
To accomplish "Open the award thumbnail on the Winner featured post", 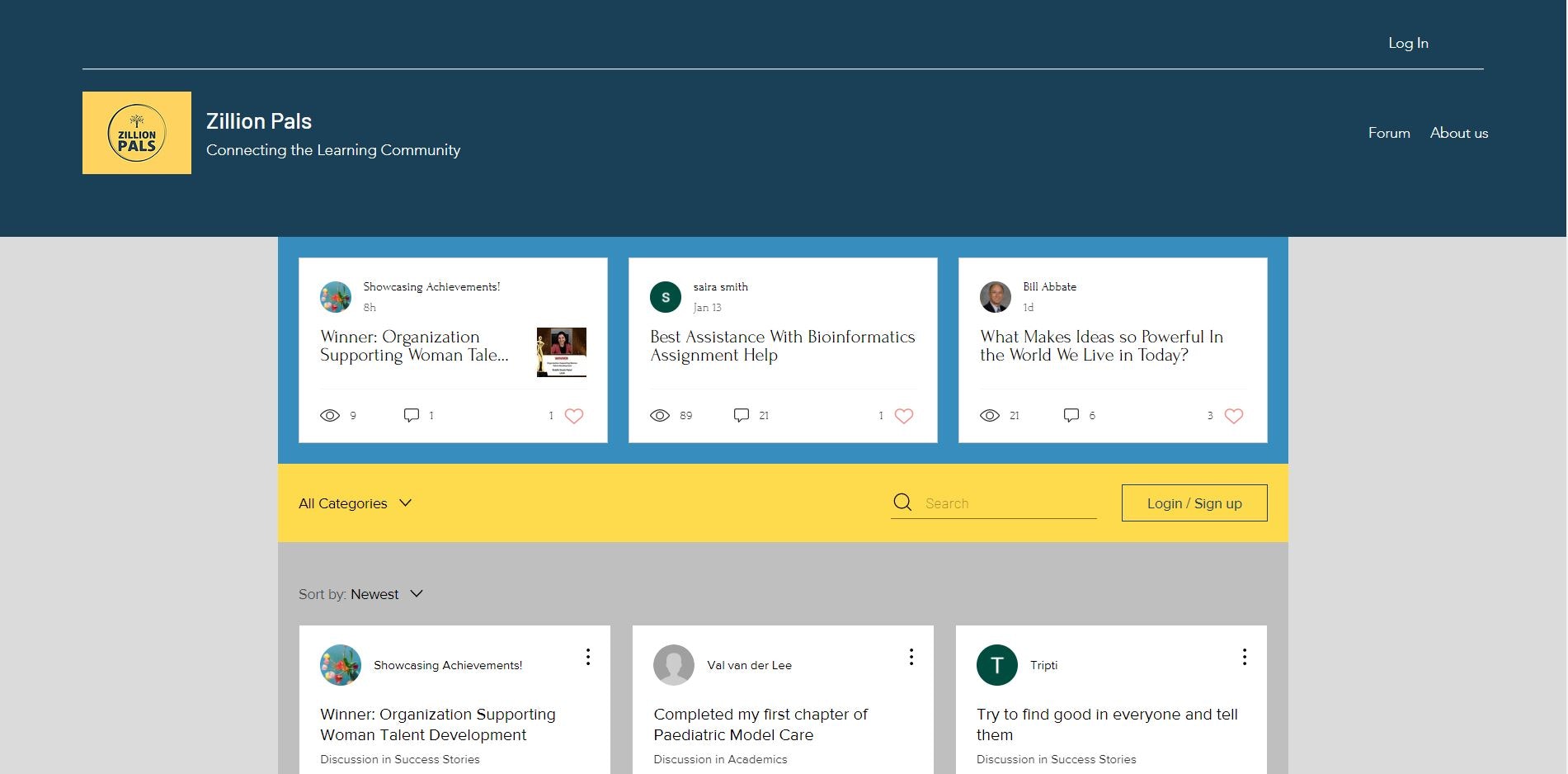I will point(562,352).
